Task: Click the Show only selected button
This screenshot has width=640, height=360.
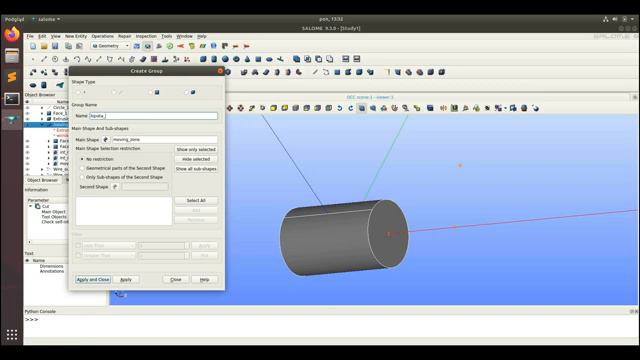Action: pyautogui.click(x=196, y=149)
